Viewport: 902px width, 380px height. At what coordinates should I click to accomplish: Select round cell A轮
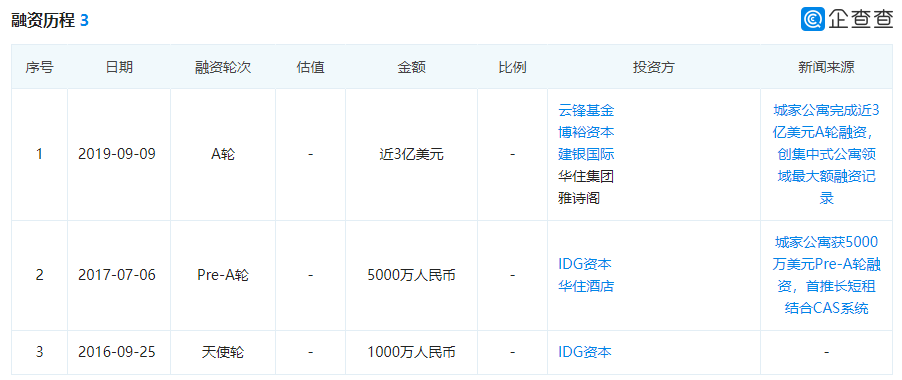point(223,155)
